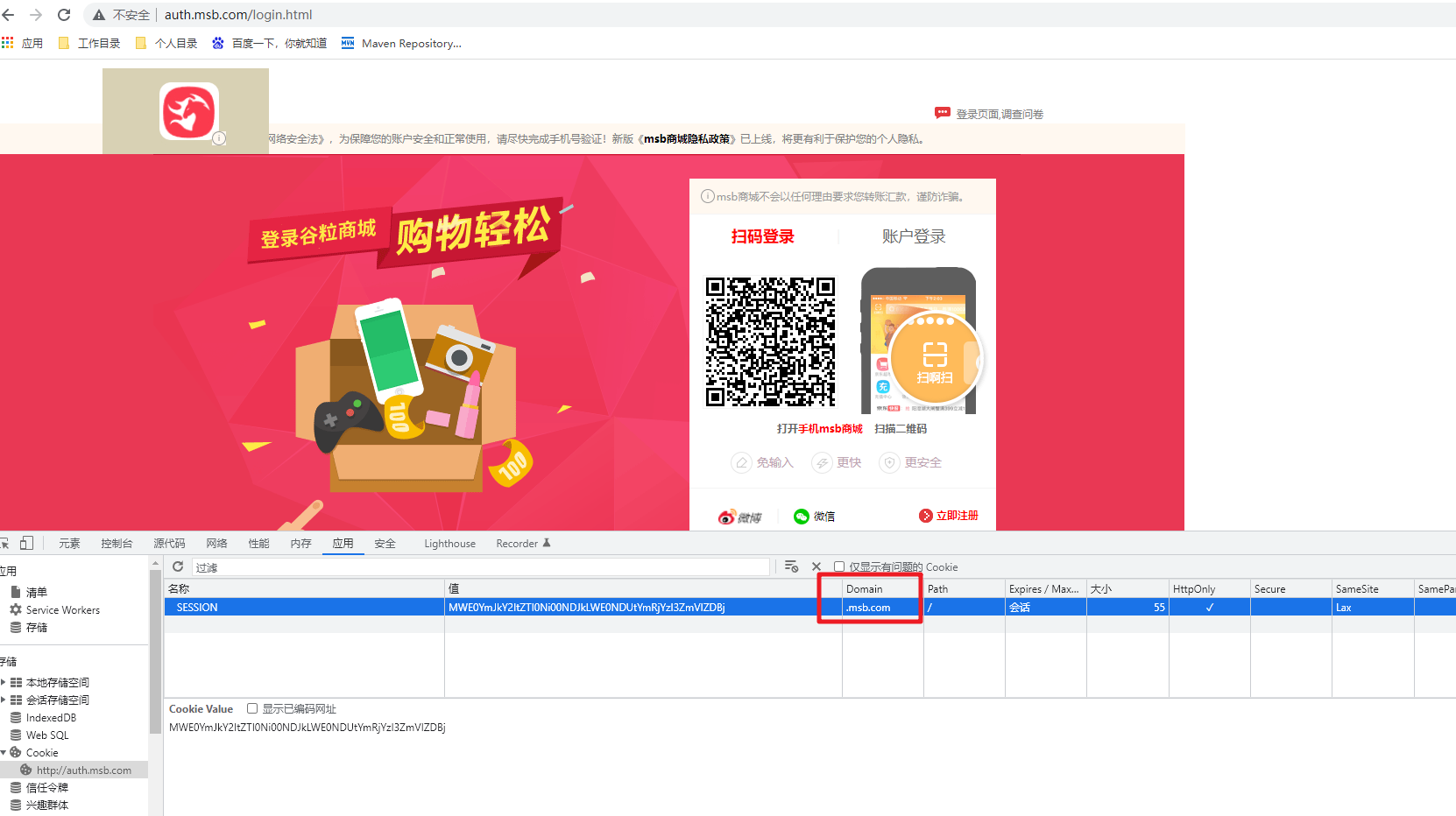Click the not-secure warning triangle icon

(x=99, y=15)
